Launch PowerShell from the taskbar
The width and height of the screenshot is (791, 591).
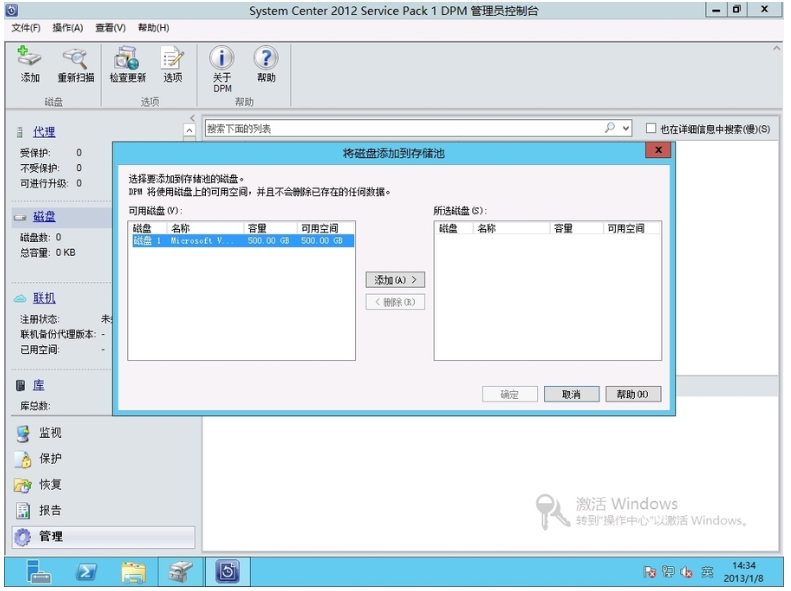[86, 572]
